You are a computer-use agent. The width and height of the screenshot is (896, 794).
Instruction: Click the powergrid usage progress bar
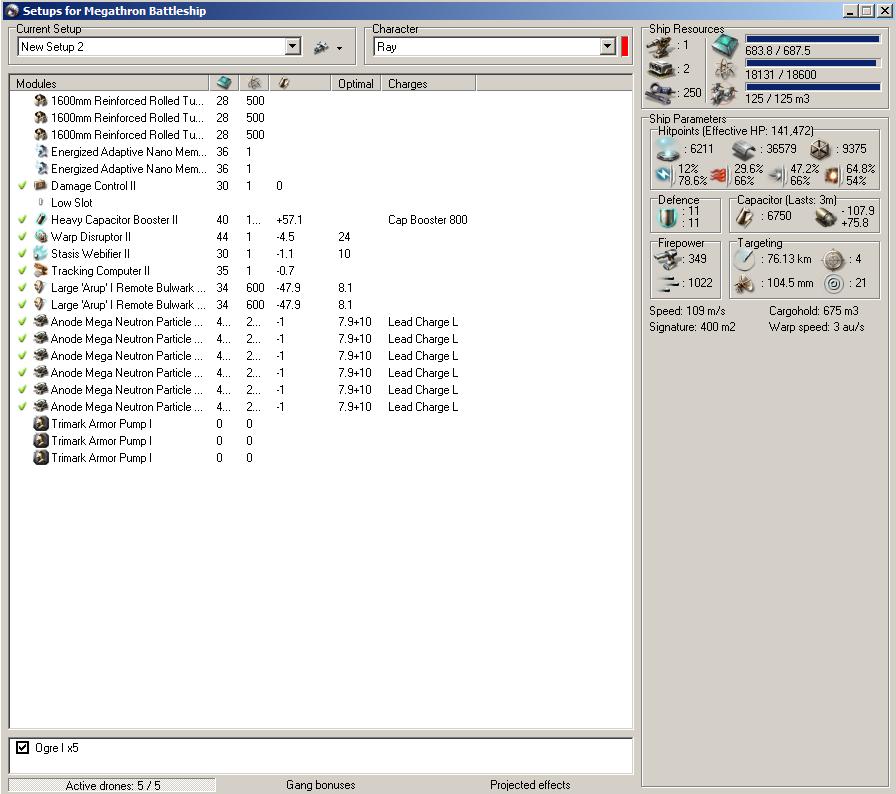(x=812, y=63)
